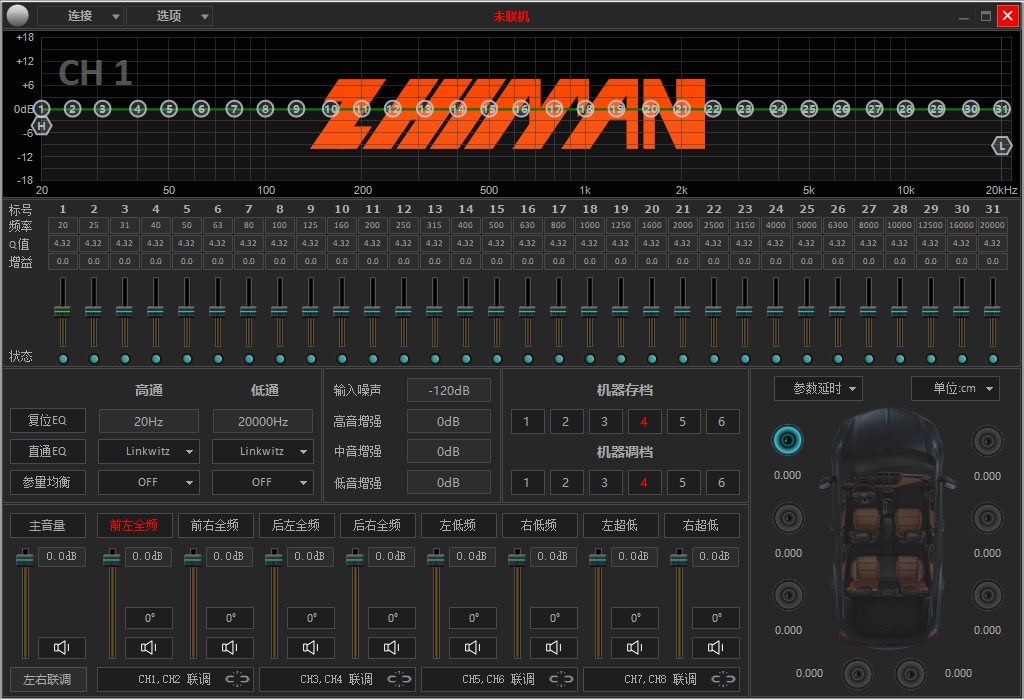Open the 连接 dropdown menu
1024x700 pixels.
pos(80,16)
